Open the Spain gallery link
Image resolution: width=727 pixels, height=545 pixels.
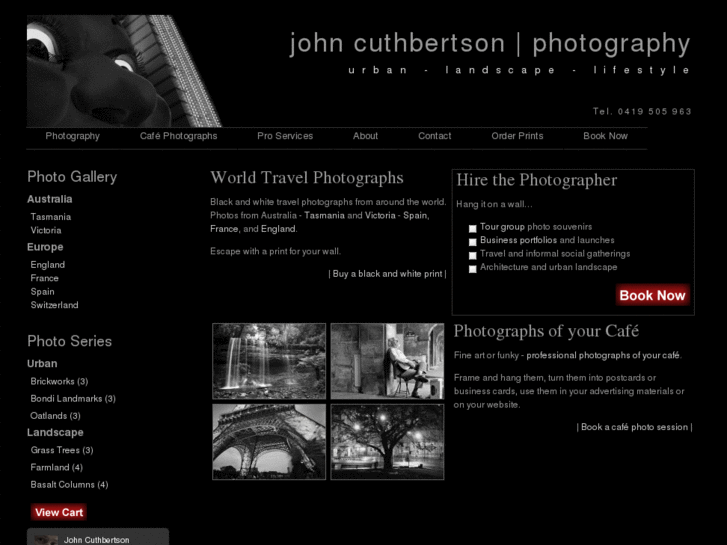coord(43,291)
